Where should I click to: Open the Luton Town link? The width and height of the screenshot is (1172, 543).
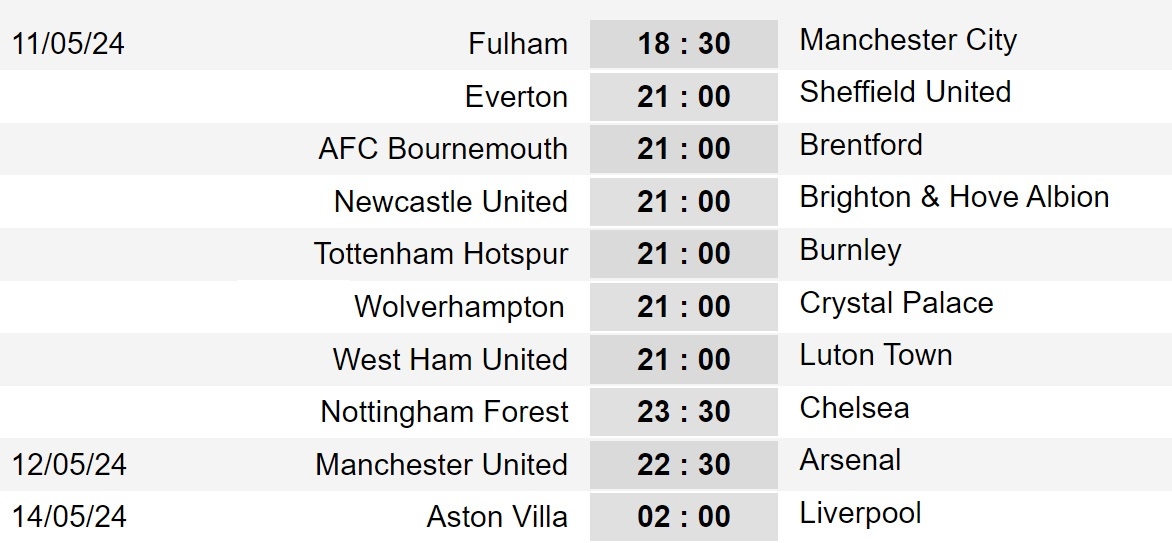tap(876, 355)
